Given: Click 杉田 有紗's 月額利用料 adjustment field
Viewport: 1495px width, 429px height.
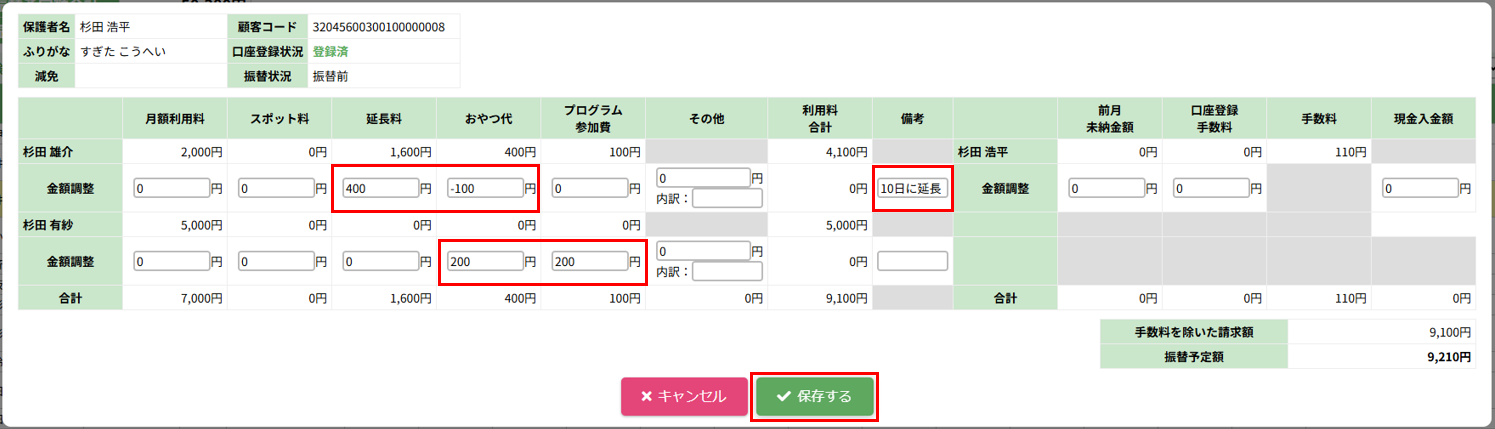Looking at the screenshot, I should point(171,261).
